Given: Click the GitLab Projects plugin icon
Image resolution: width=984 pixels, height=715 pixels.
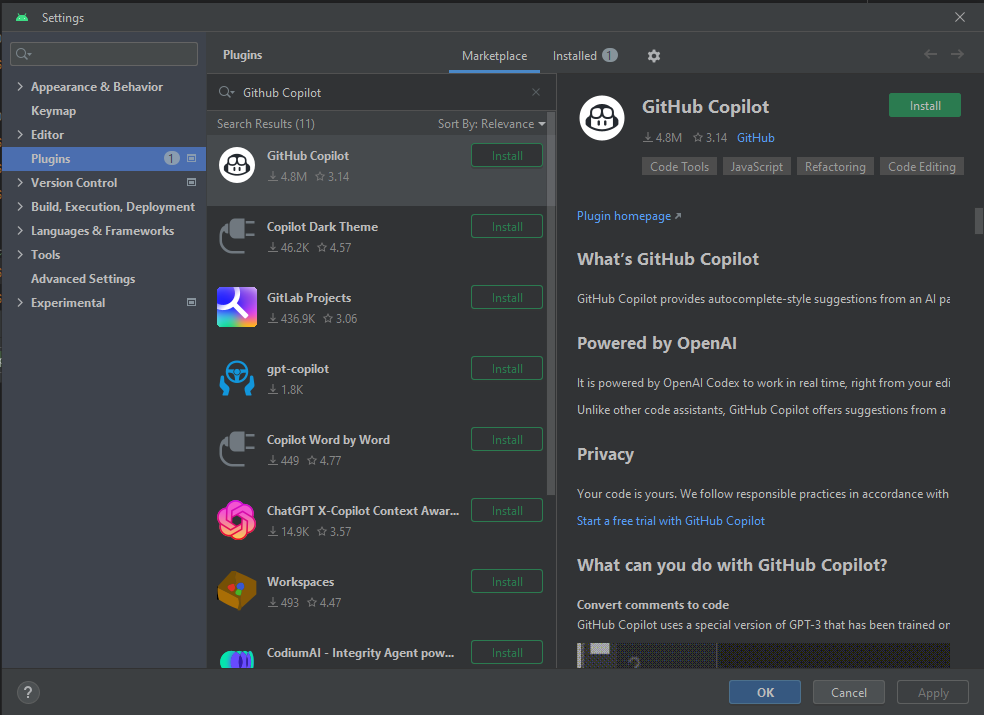Looking at the screenshot, I should tap(237, 307).
